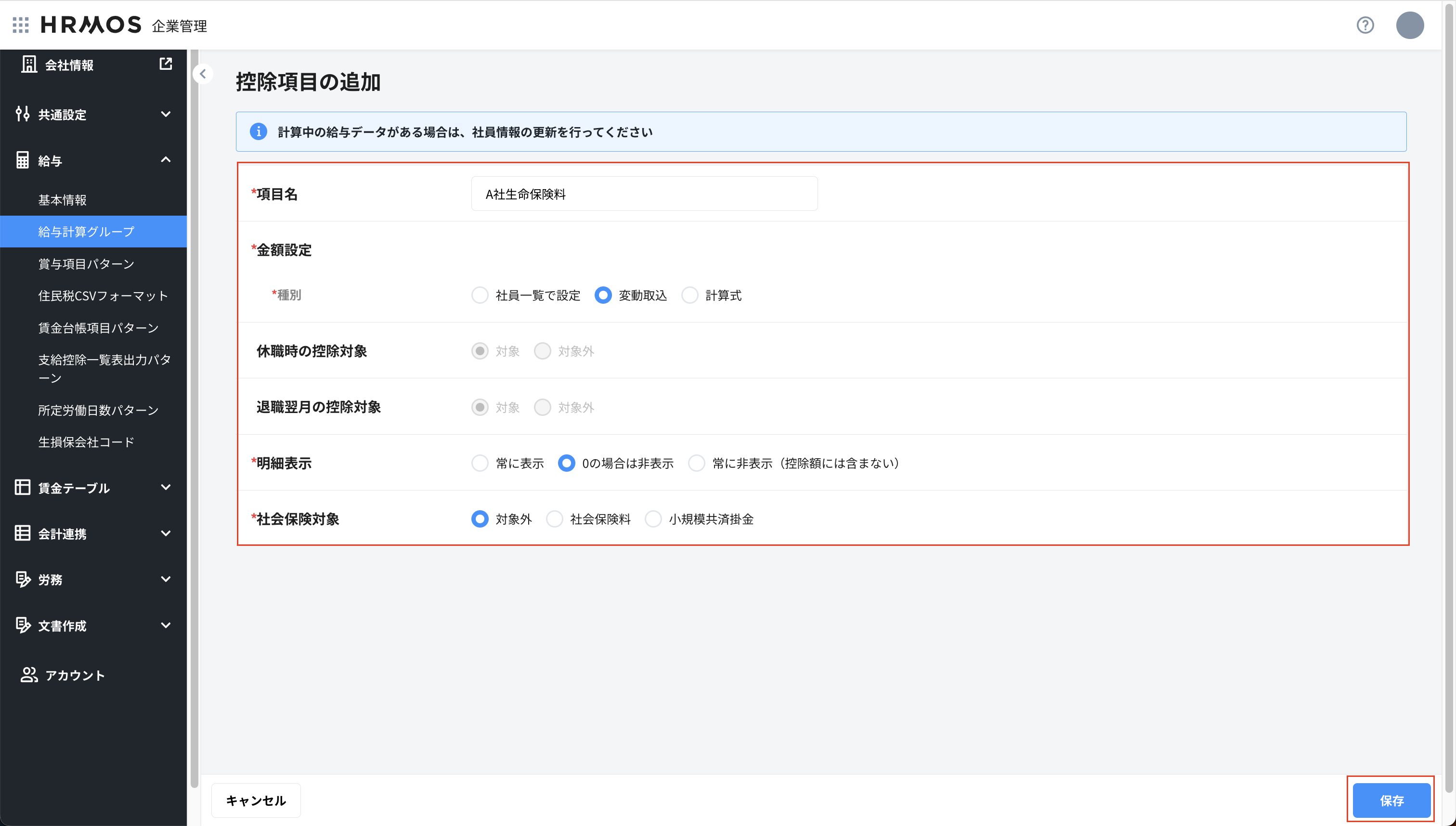Collapse the sidebar with the left arrow
Image resolution: width=1456 pixels, height=826 pixels.
point(203,74)
